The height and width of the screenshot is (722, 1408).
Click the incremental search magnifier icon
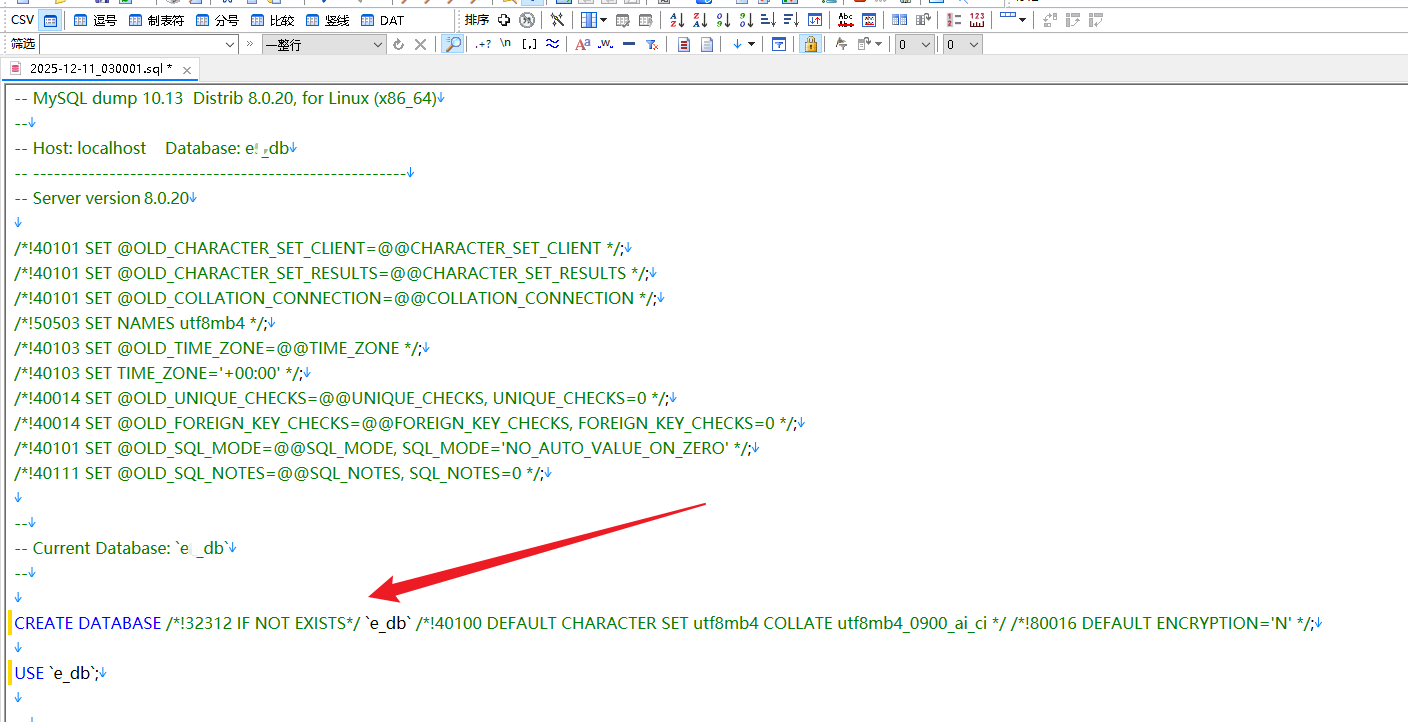(x=453, y=44)
